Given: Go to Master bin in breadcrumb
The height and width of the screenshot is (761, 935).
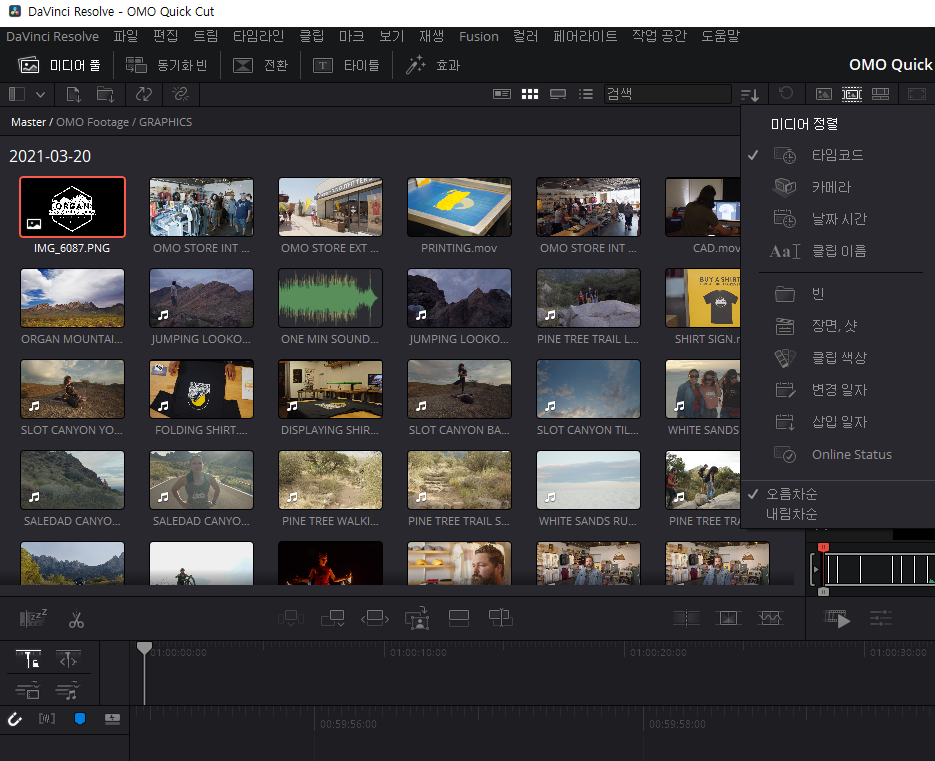Looking at the screenshot, I should point(28,122).
